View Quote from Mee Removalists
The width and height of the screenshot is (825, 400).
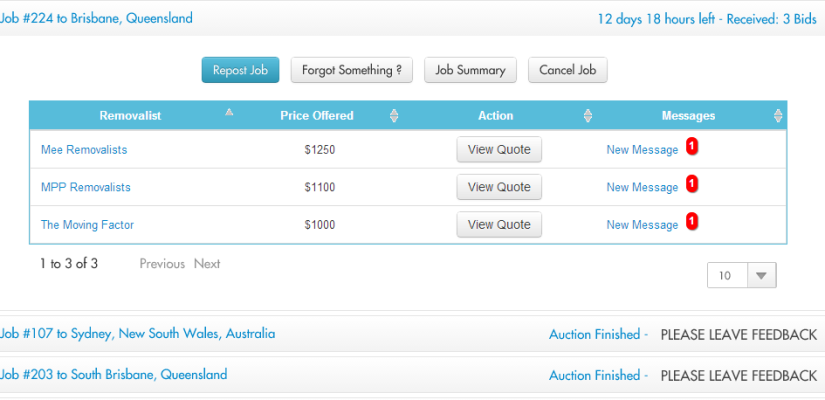click(499, 149)
